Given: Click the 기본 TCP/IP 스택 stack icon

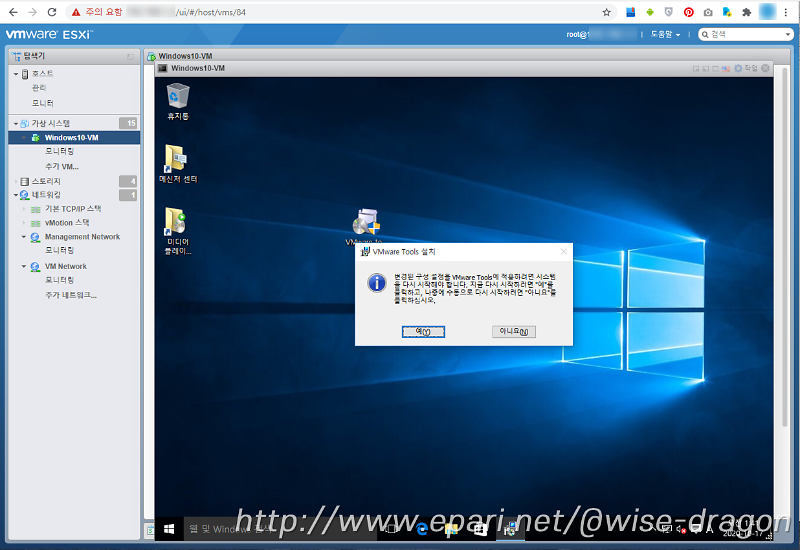Looking at the screenshot, I should coord(36,209).
